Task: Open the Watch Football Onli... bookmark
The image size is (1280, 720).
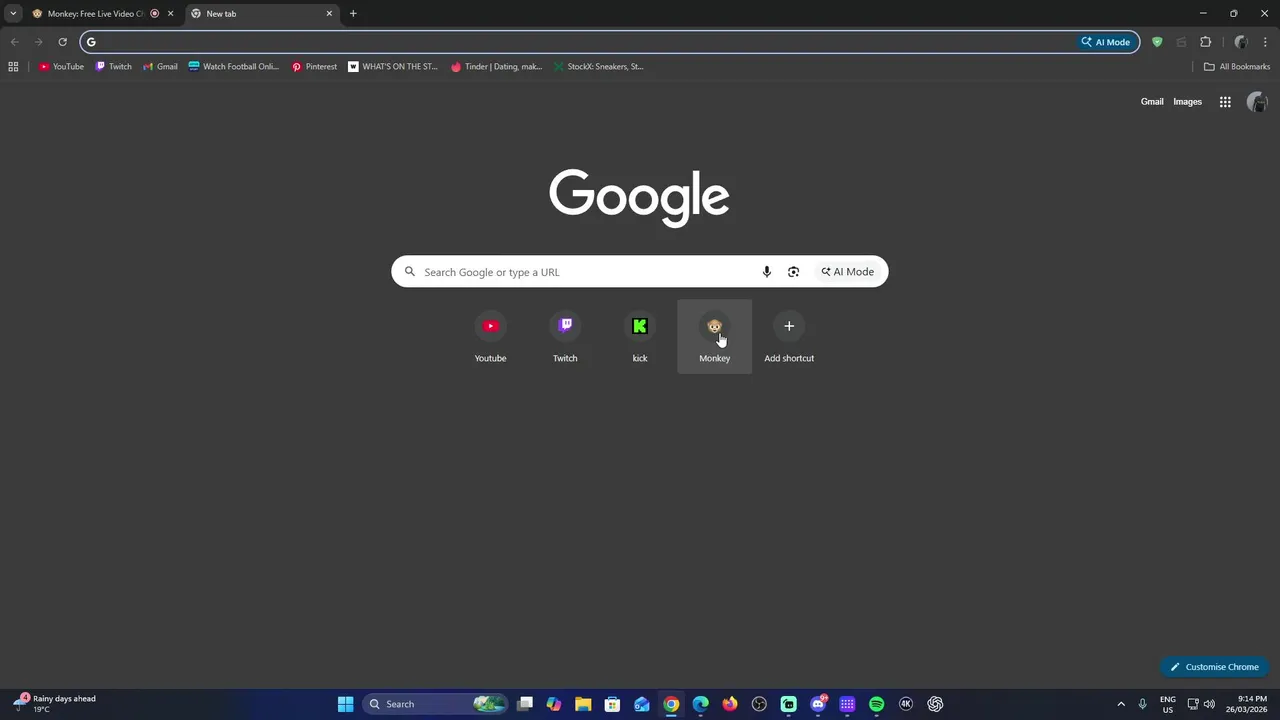Action: [x=234, y=67]
